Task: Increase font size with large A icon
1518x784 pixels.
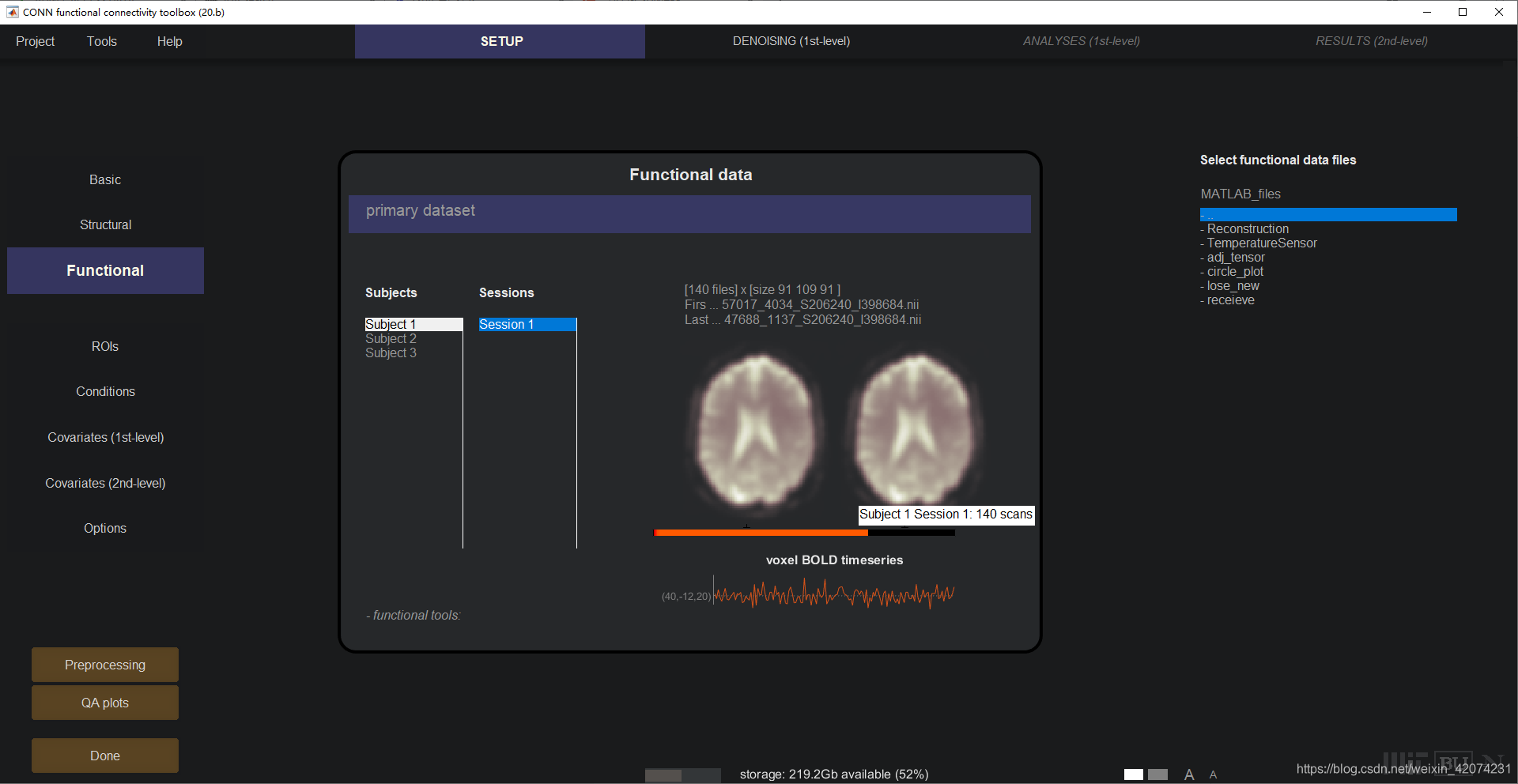Action: click(1189, 775)
